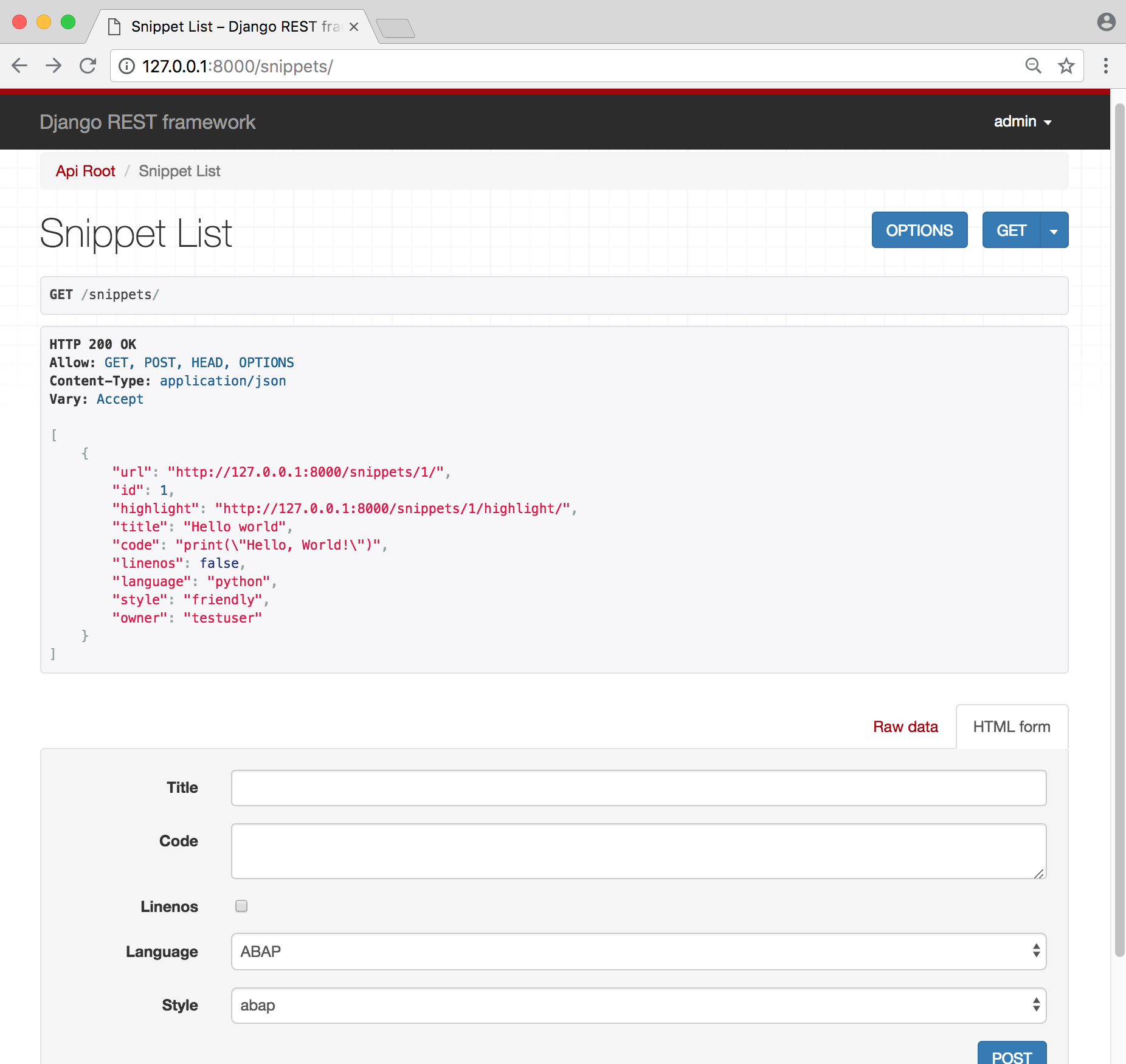Click the linenos "false" value
This screenshot has height=1064, width=1126.
coord(219,564)
